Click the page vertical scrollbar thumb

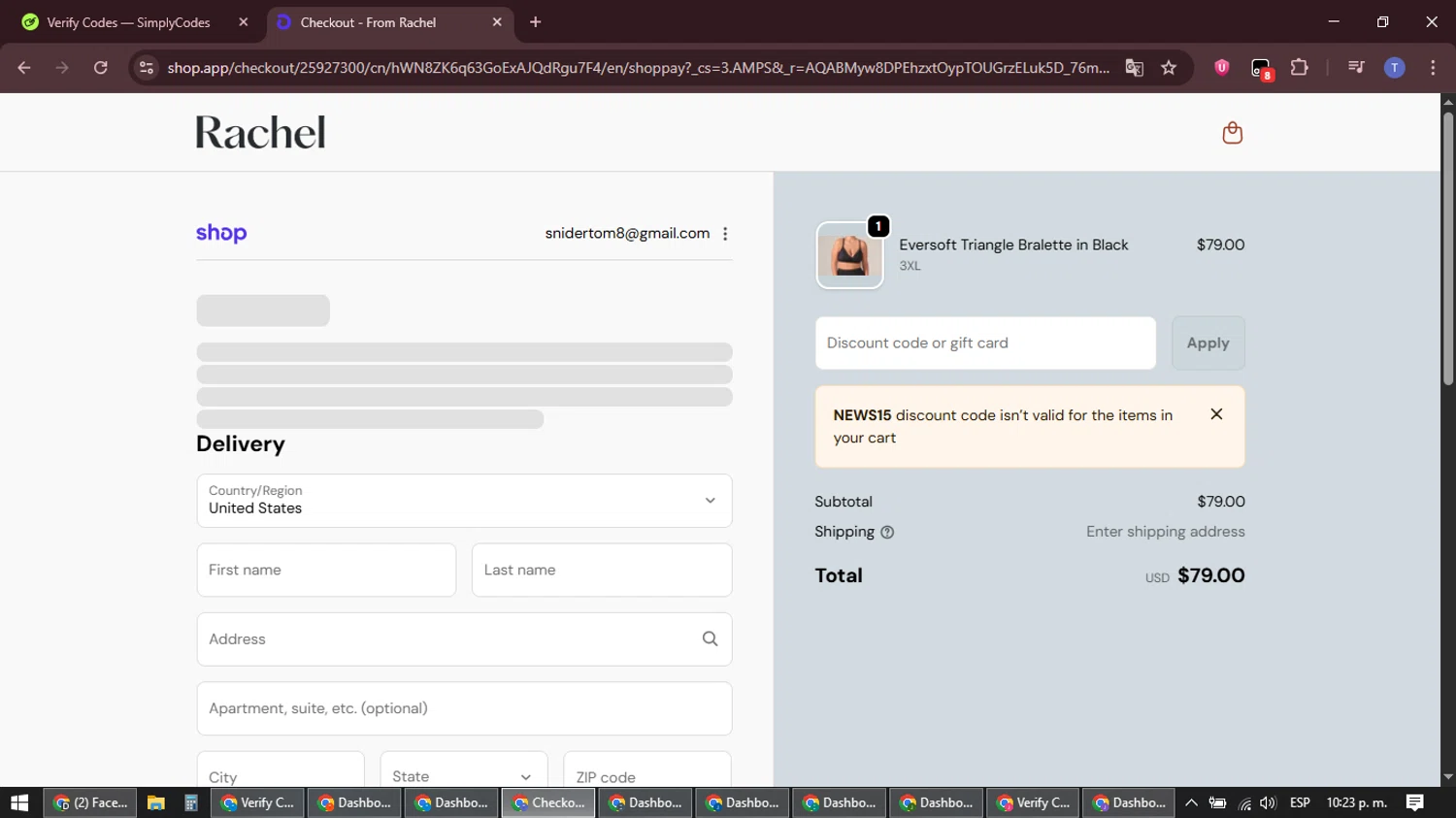(x=1448, y=249)
